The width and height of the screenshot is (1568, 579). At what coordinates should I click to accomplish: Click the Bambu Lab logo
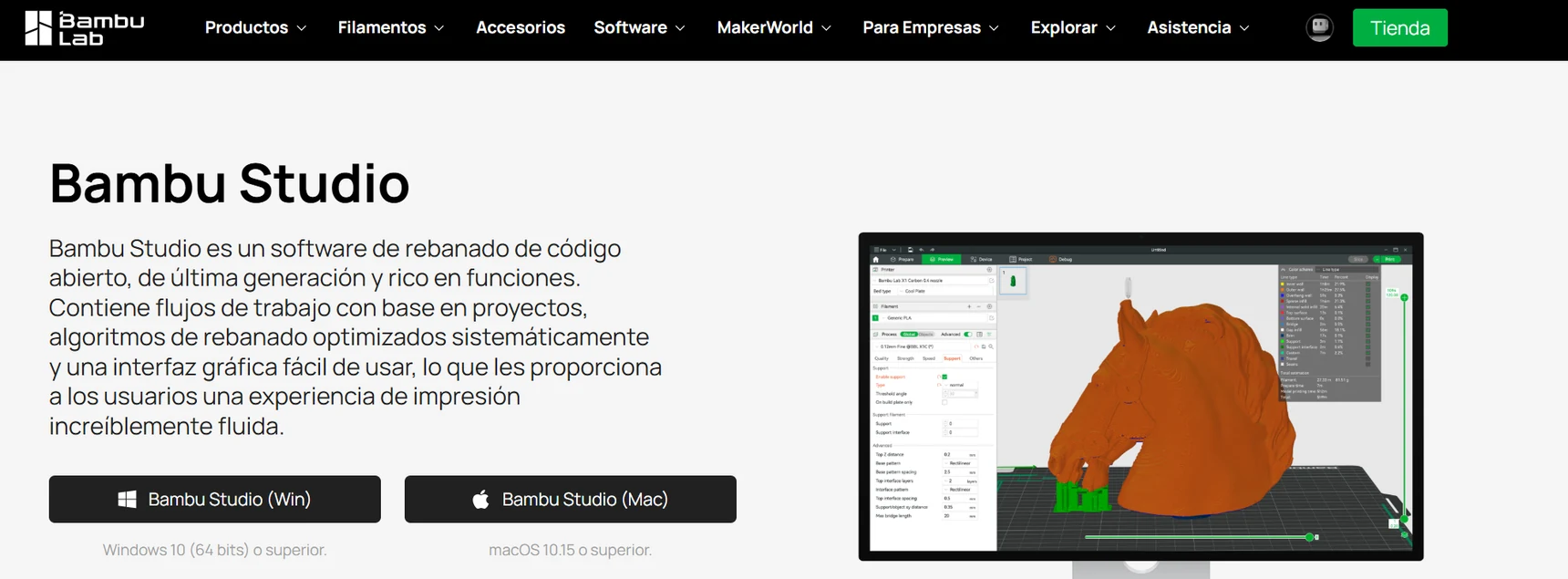[84, 28]
